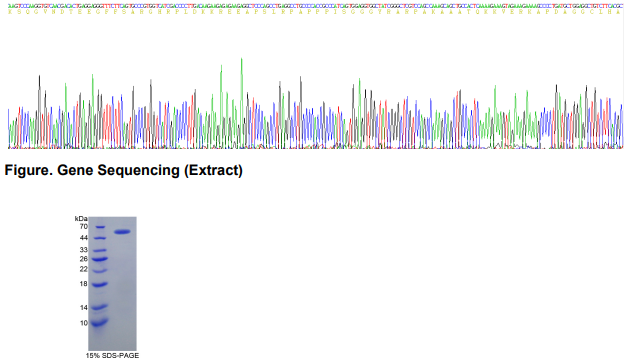Click the purified protein band in sample lane

[123, 232]
